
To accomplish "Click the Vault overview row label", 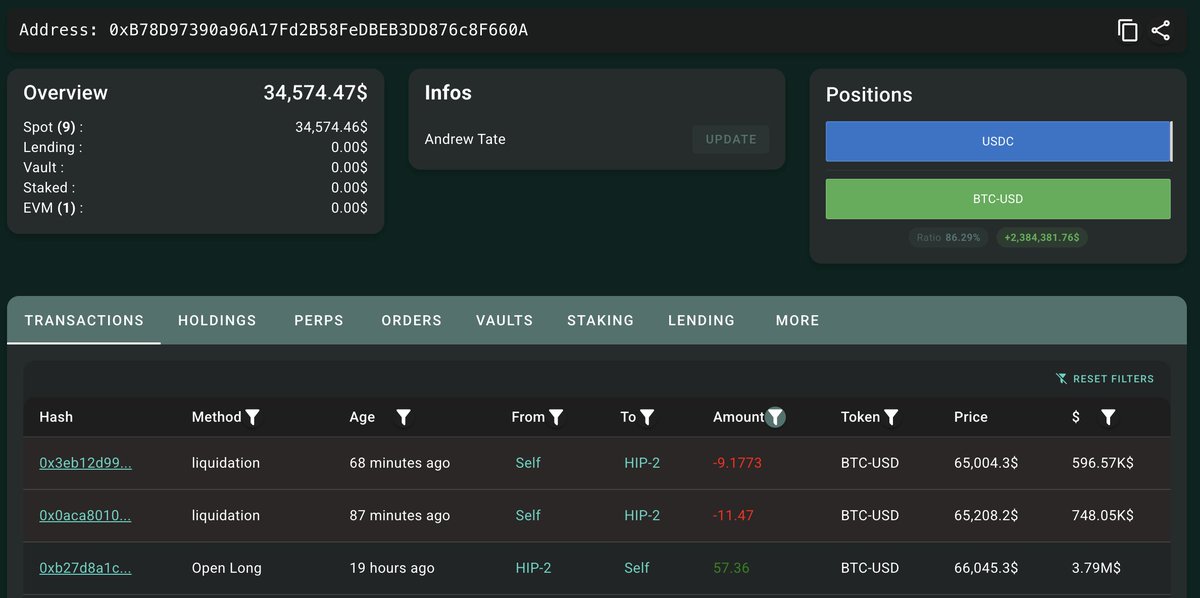I will coord(43,167).
